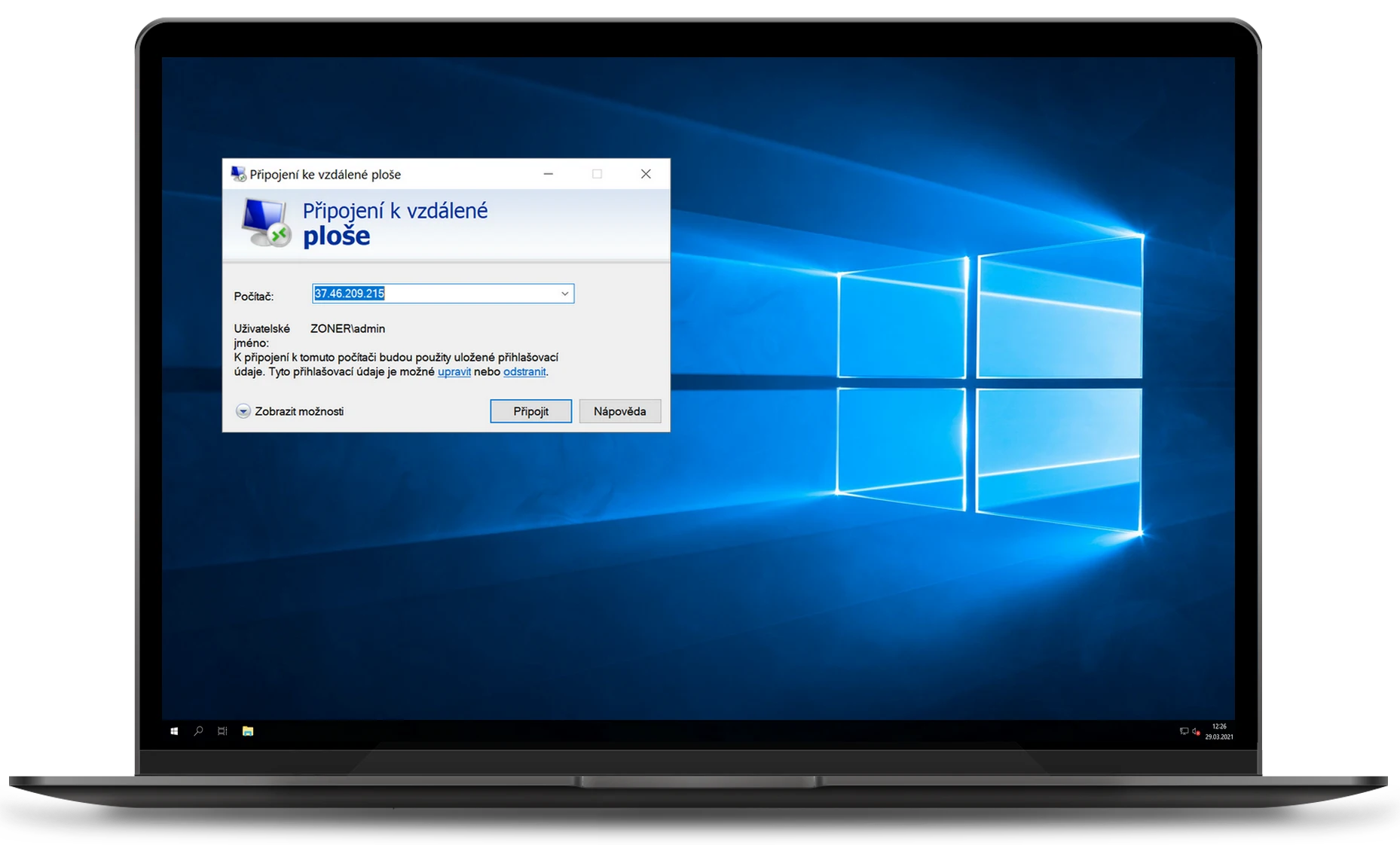The image size is (1400, 857).
Task: Click the Připojení ke vzdálené ploše title
Action: click(x=326, y=175)
